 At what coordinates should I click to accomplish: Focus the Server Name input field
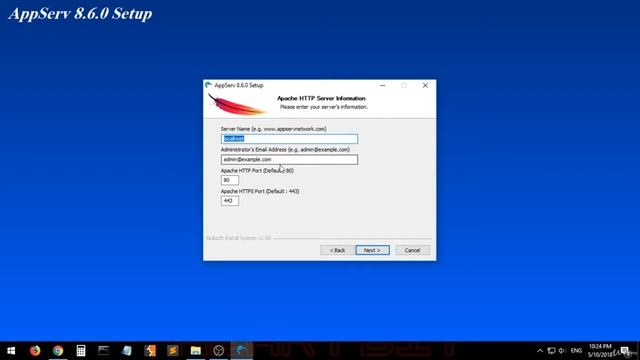coord(289,139)
